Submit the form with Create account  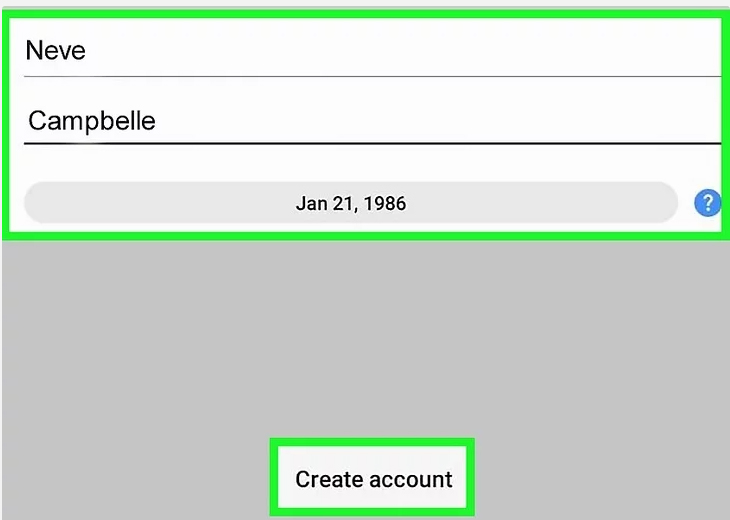click(x=373, y=478)
